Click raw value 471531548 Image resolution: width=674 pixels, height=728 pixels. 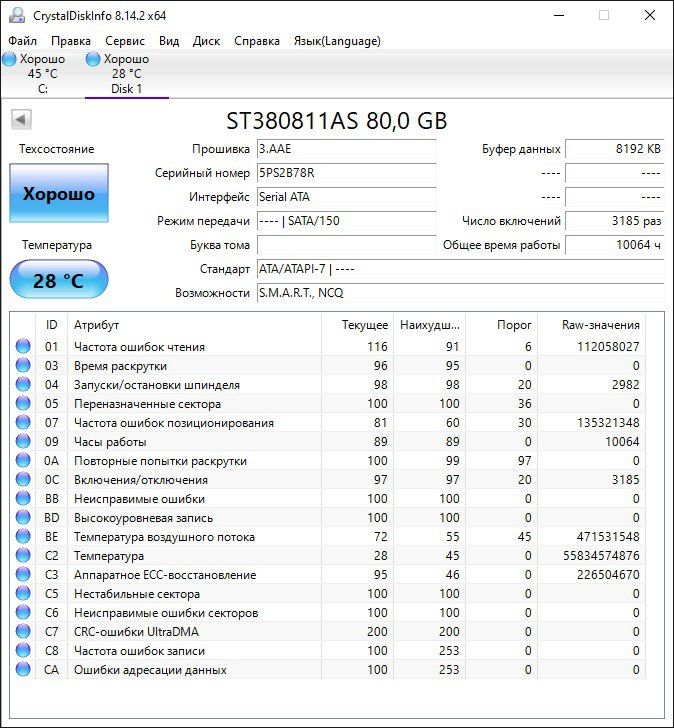click(608, 537)
